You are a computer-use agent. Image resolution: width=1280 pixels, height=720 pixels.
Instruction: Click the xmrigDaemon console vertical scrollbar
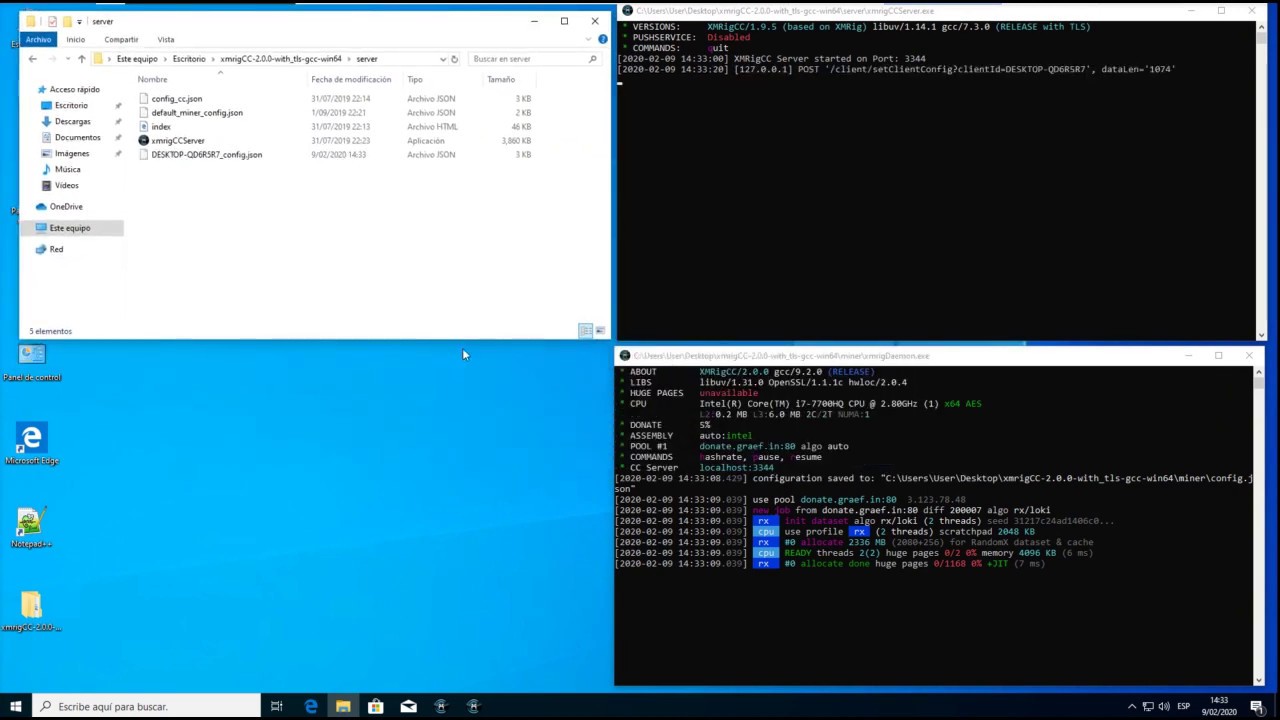(1258, 525)
